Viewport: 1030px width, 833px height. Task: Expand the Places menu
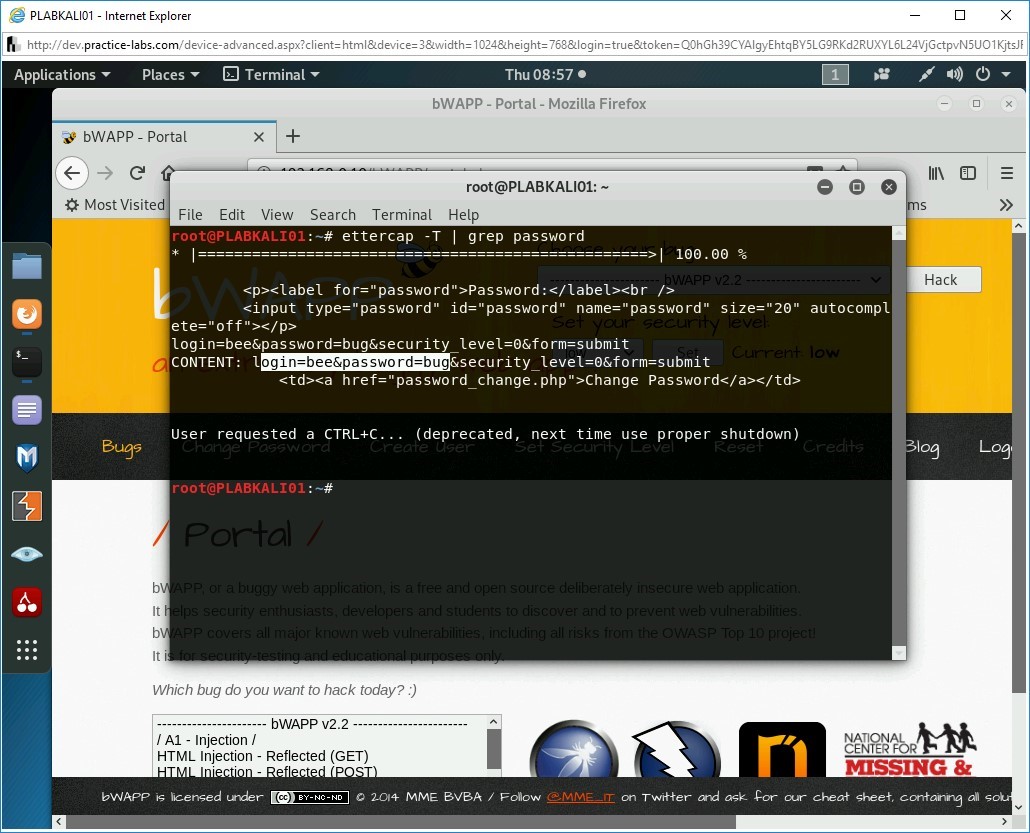click(170, 75)
